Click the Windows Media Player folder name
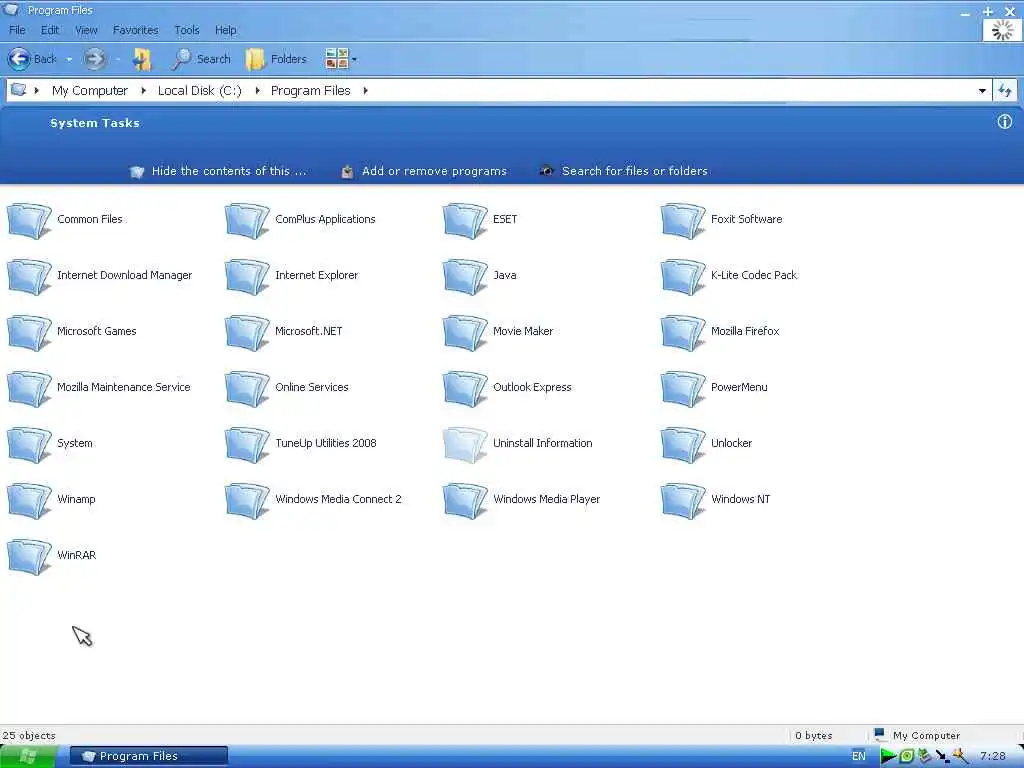 pyautogui.click(x=547, y=500)
